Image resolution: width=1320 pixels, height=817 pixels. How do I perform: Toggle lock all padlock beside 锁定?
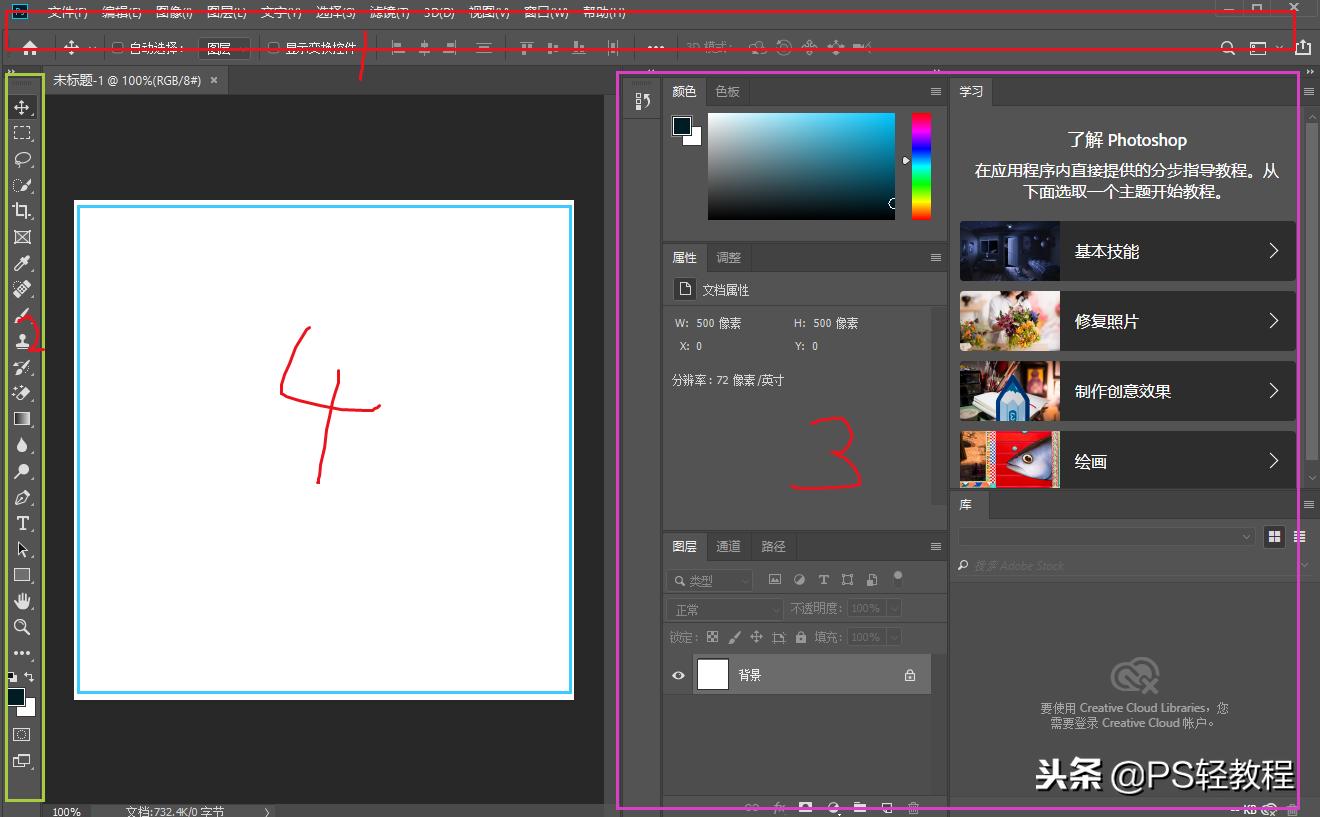[801, 637]
